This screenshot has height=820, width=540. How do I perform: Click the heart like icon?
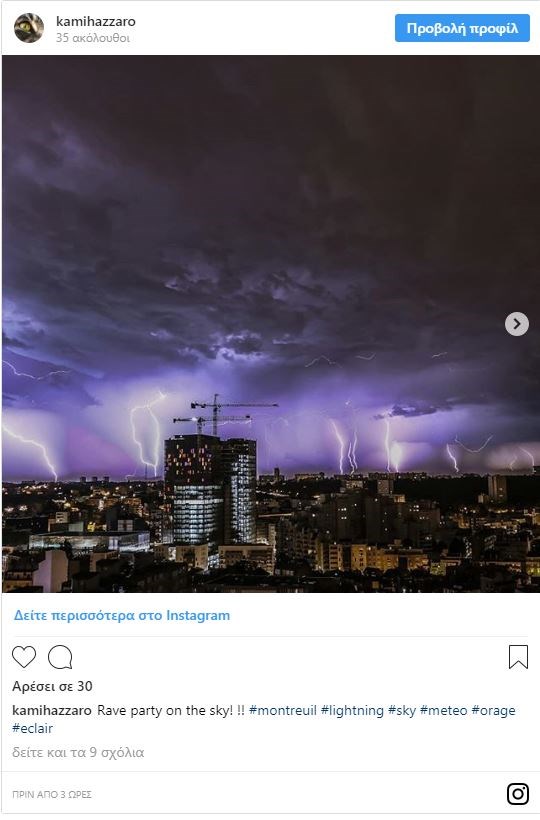(x=24, y=657)
